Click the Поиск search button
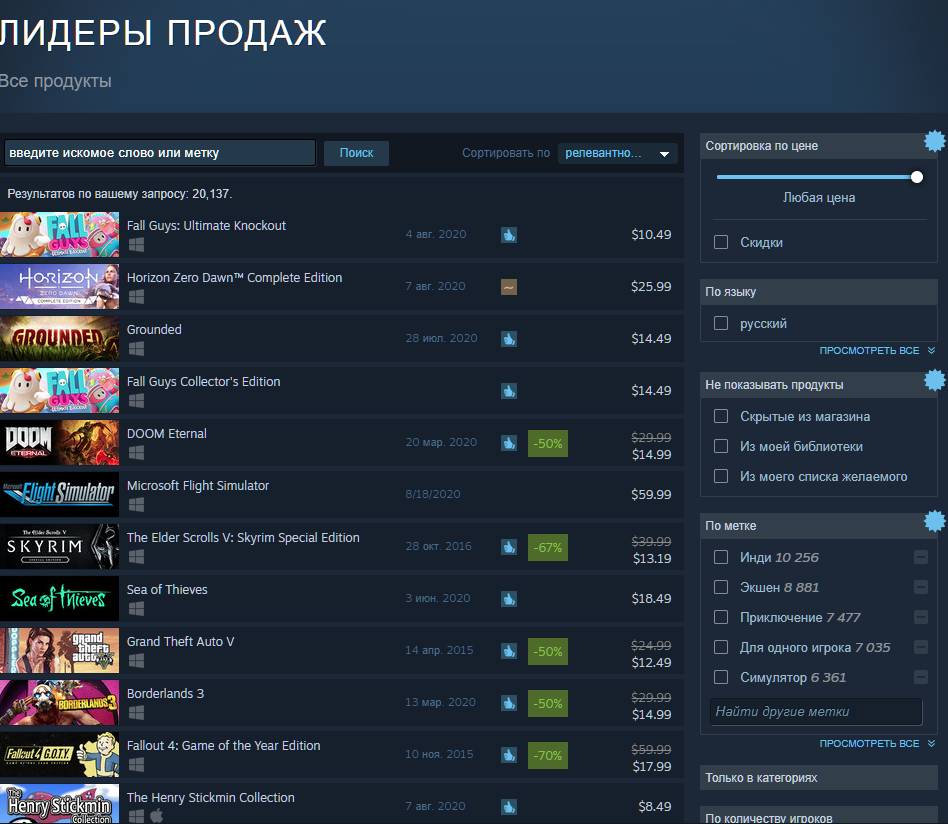Image resolution: width=948 pixels, height=824 pixels. click(356, 153)
